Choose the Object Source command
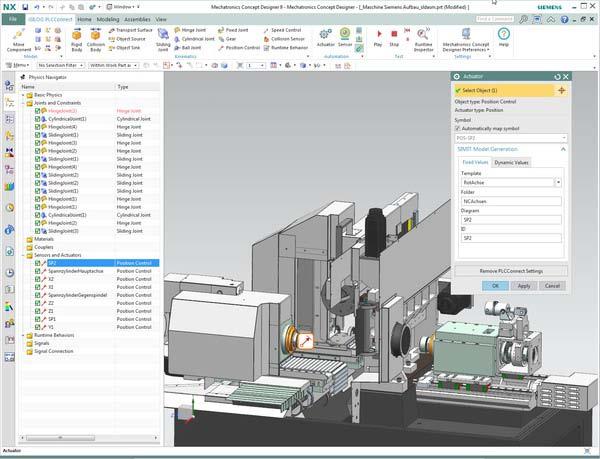The height and width of the screenshot is (459, 600). (127, 39)
